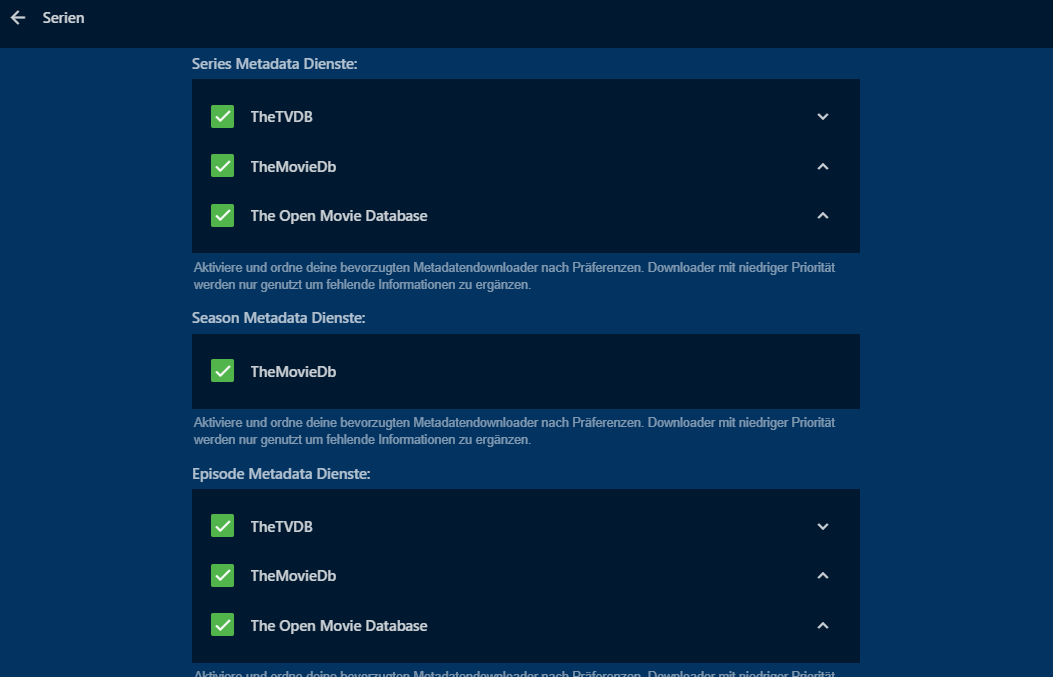Move The Open Movie Database up for Episodes
This screenshot has width=1053, height=677.
(823, 625)
